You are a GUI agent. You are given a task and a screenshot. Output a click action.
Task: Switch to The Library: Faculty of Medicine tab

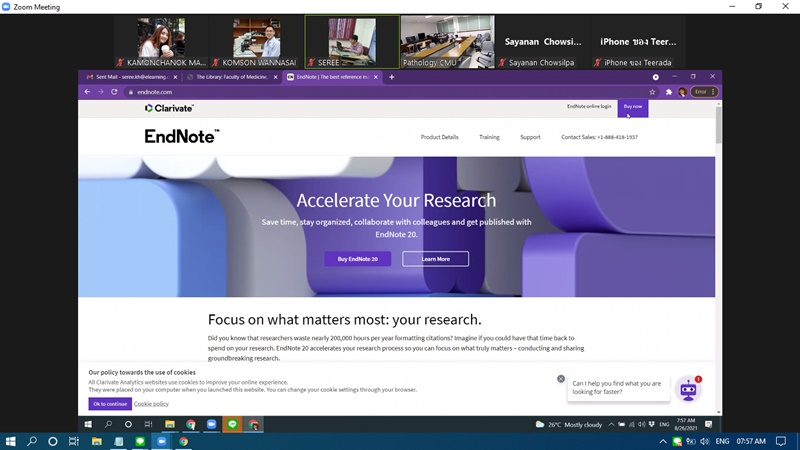pyautogui.click(x=230, y=77)
